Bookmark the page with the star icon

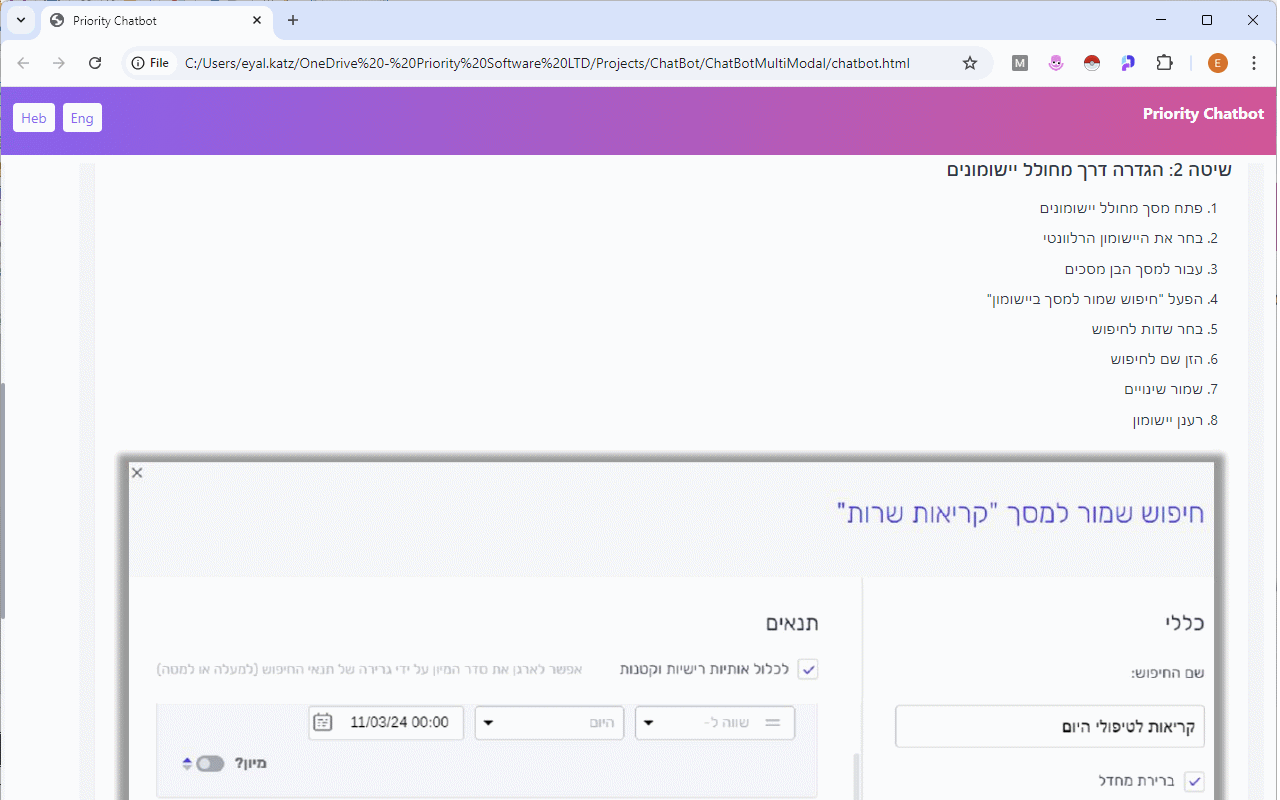[x=969, y=62]
